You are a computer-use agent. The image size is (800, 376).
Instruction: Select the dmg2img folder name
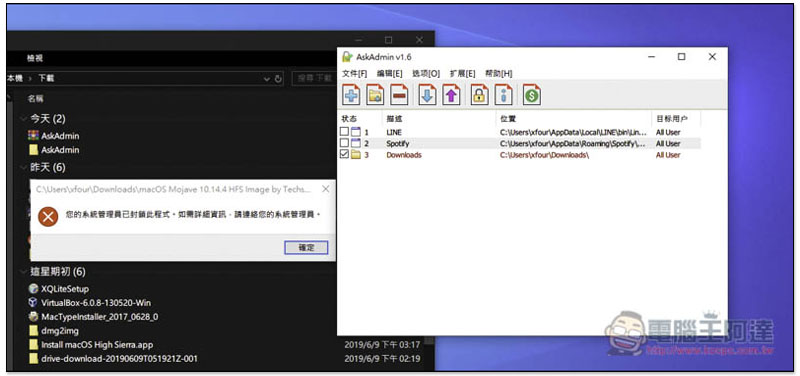60,331
